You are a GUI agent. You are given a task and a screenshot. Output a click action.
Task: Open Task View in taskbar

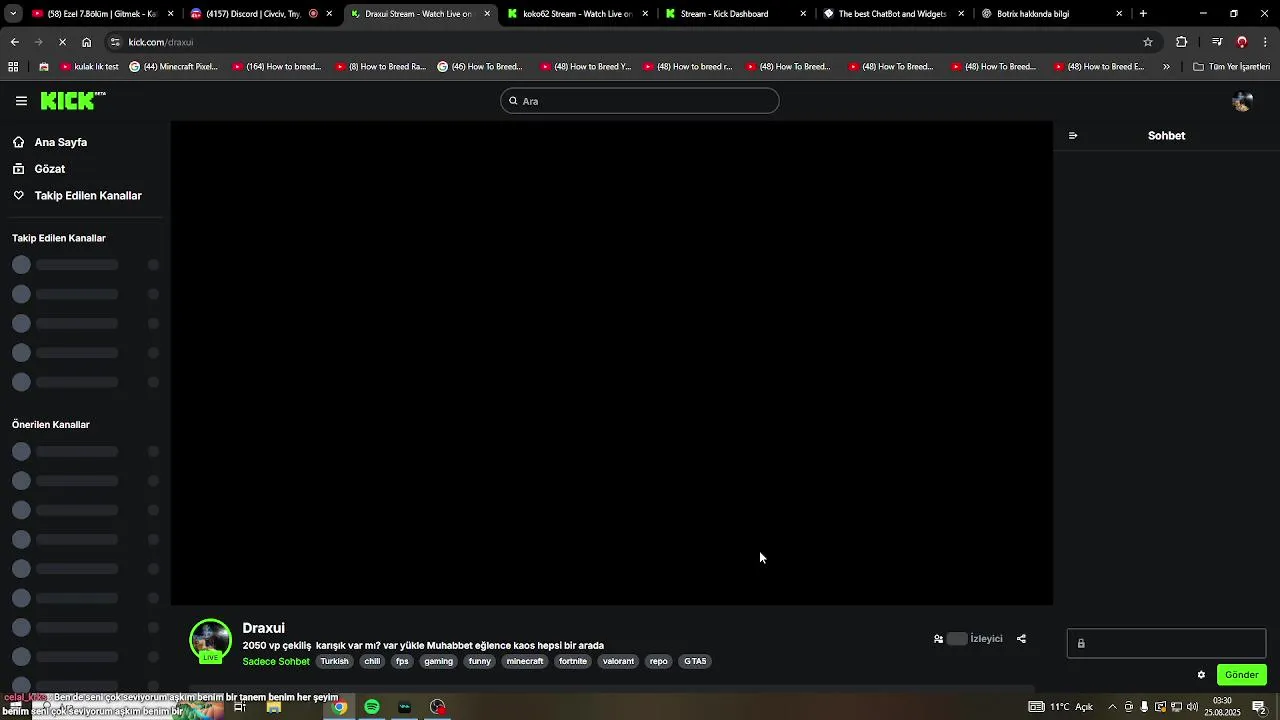(240, 707)
